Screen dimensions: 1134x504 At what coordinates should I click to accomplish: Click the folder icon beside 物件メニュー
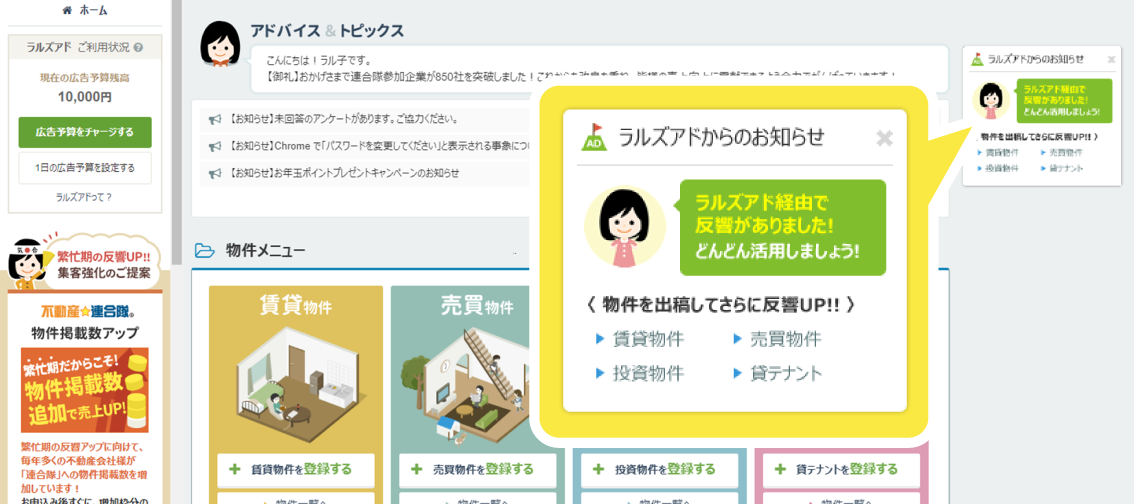pos(204,250)
